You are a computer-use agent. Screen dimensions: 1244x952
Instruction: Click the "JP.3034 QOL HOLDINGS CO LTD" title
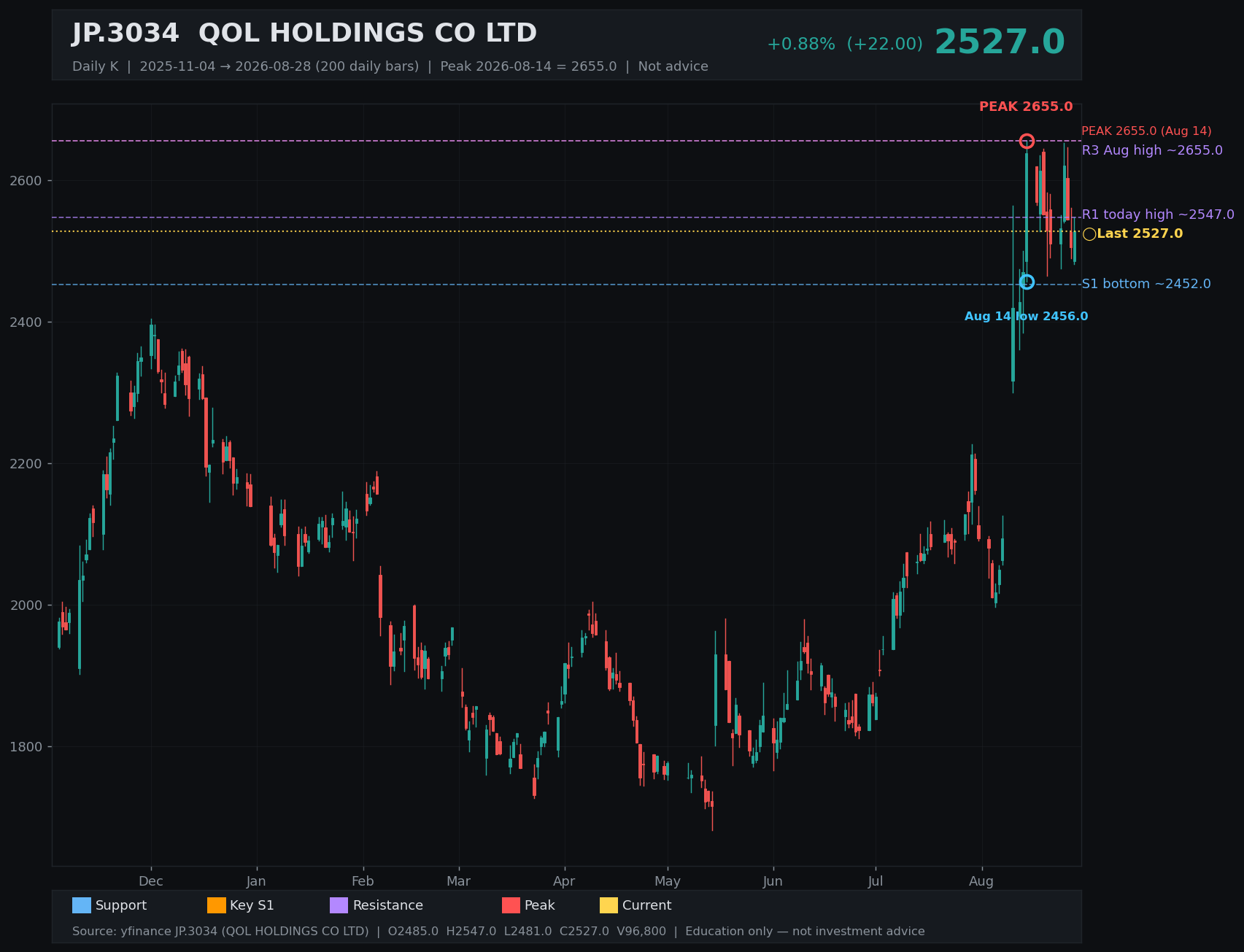pos(304,34)
